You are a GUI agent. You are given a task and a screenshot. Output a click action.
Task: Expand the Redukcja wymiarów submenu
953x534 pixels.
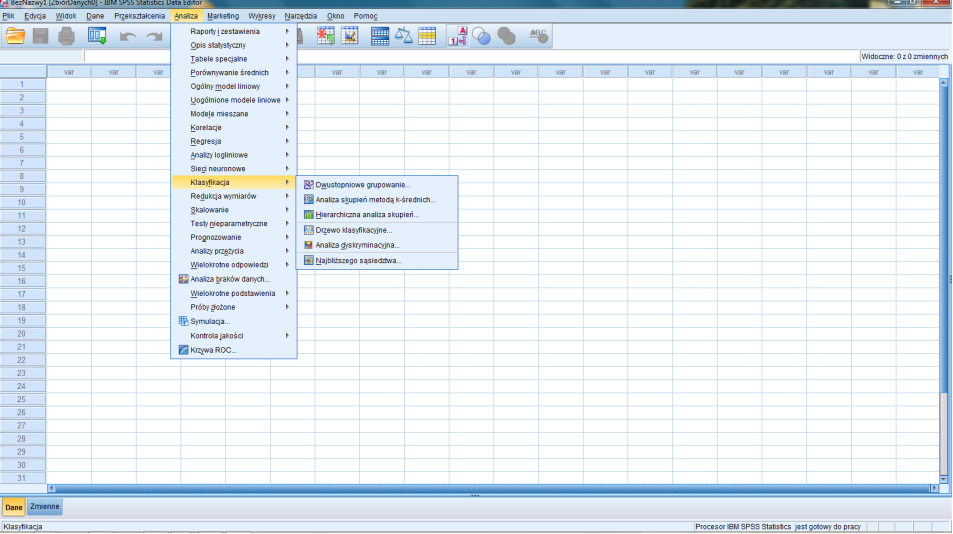coord(234,196)
